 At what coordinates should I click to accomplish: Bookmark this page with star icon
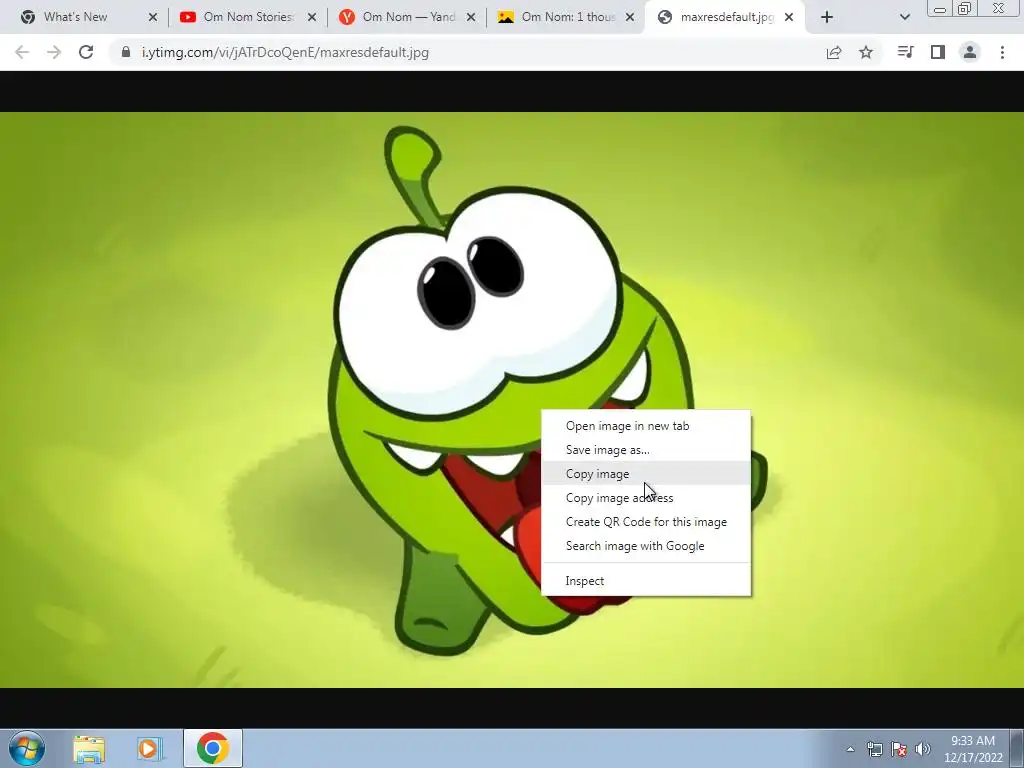[x=866, y=52]
